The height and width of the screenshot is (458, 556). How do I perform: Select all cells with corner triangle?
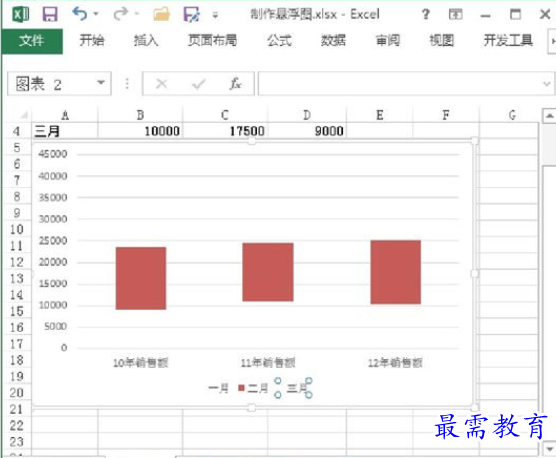point(23,115)
